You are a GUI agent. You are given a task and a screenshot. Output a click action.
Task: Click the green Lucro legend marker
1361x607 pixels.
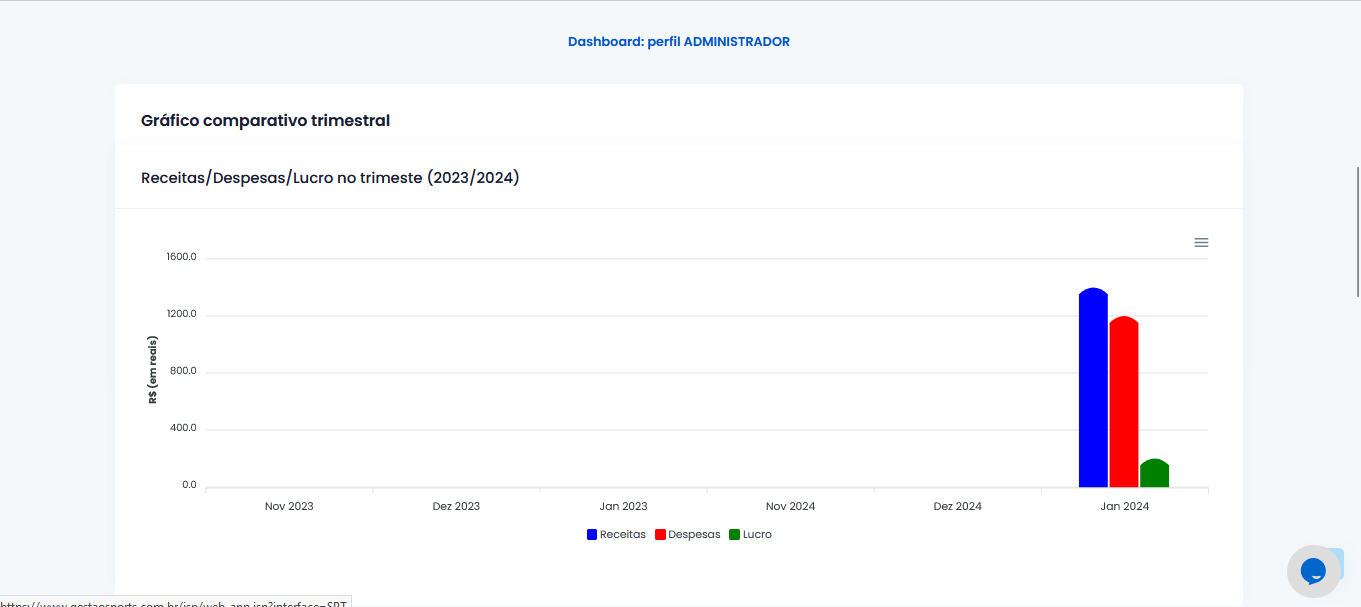tap(734, 535)
